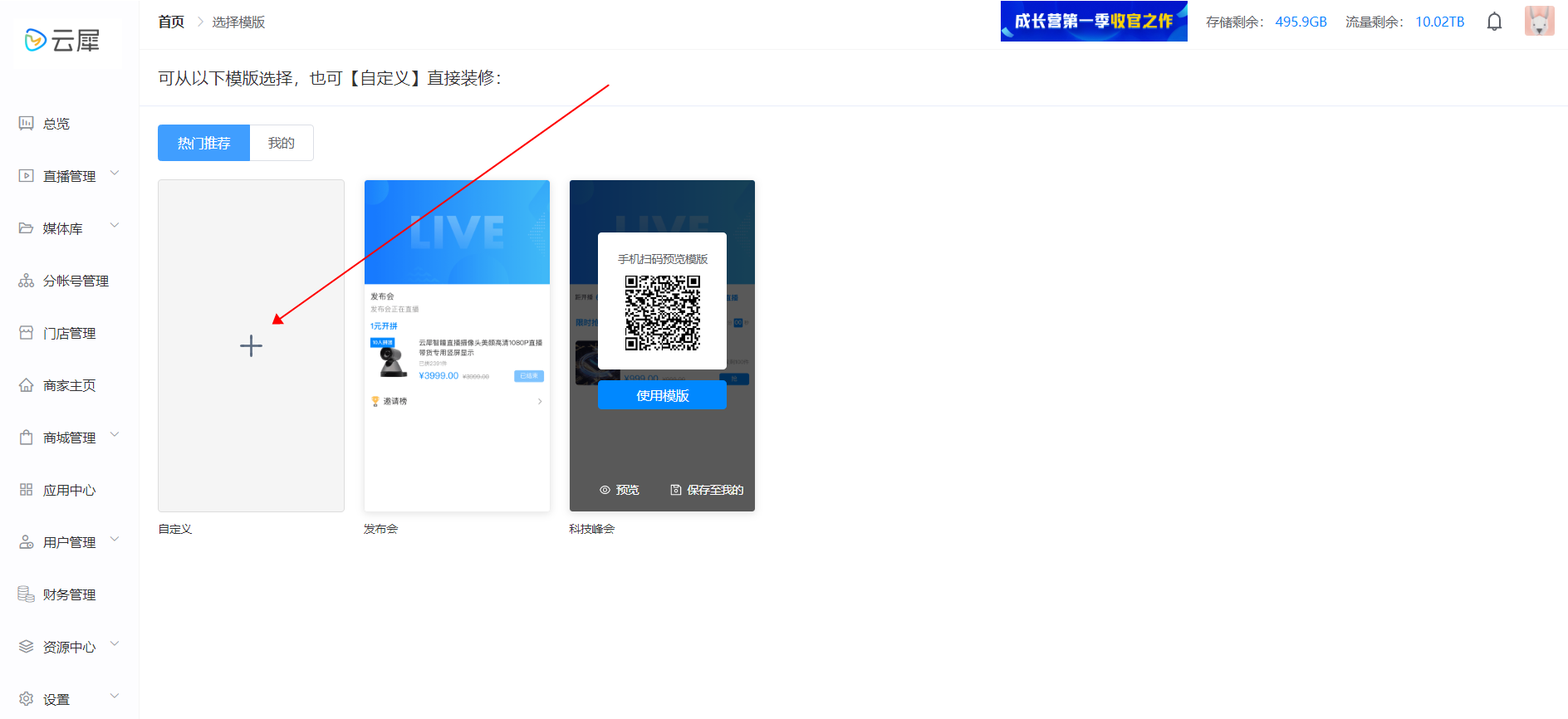The height and width of the screenshot is (719, 1568).
Task: Expand the 直播管理 menu chevron
Action: [x=115, y=174]
